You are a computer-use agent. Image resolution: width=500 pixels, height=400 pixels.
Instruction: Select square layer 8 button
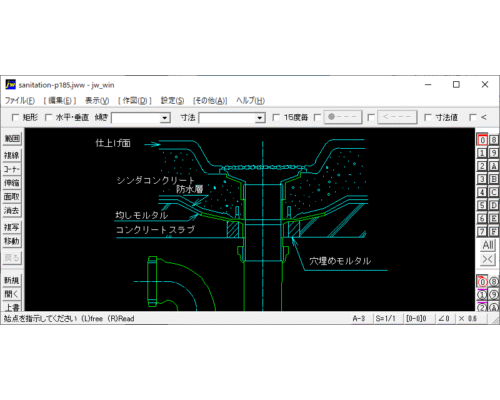[494, 140]
